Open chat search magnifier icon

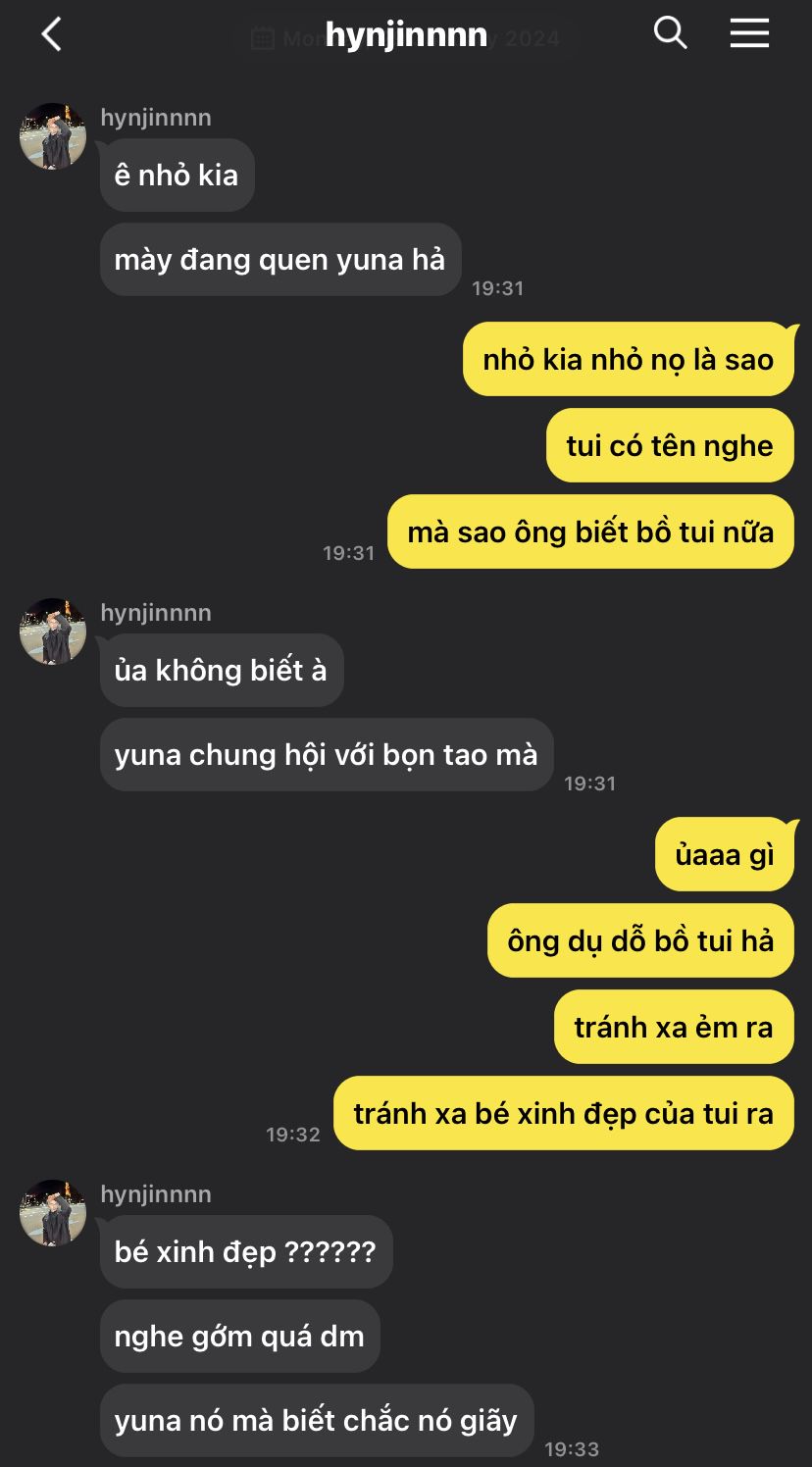pyautogui.click(x=670, y=33)
